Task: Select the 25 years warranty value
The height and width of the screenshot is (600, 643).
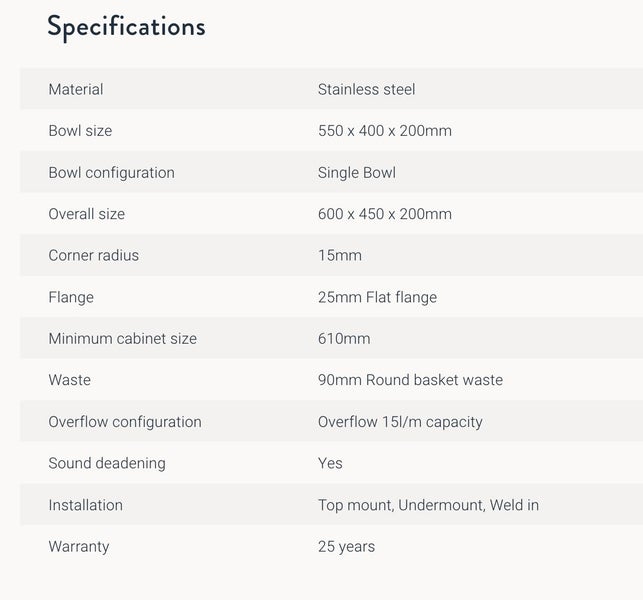Action: tap(346, 546)
